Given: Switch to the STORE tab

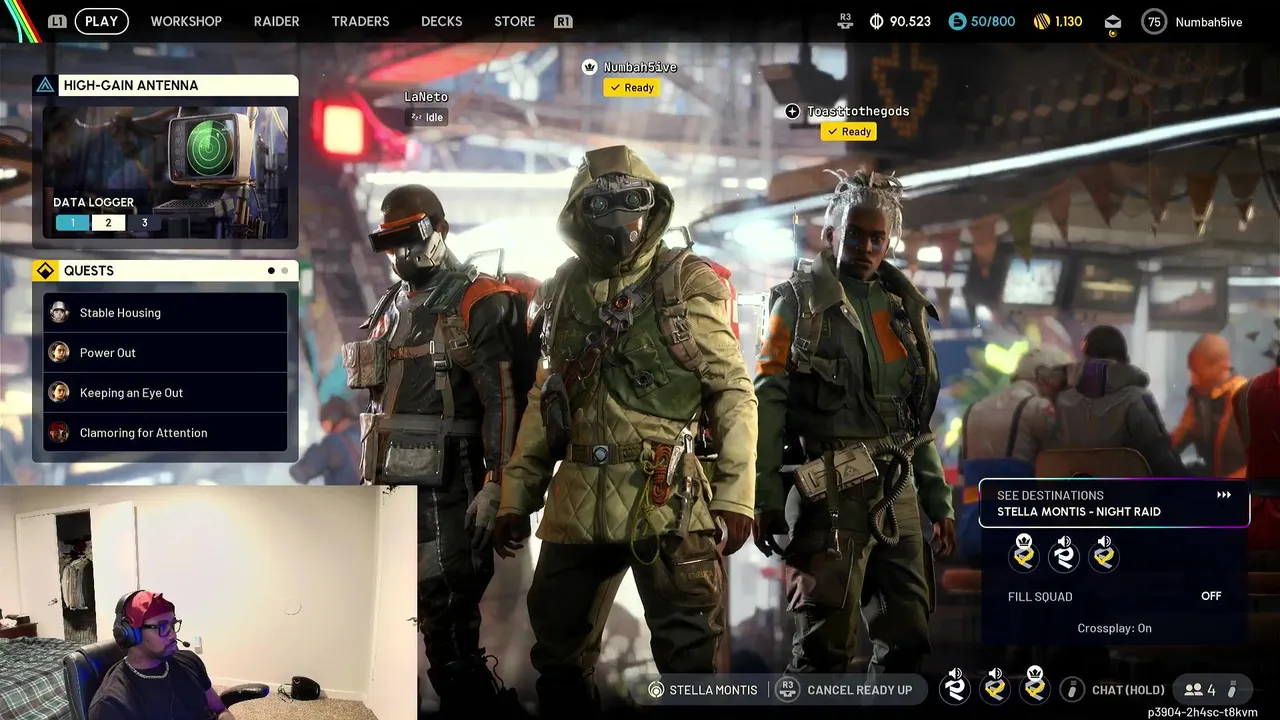Looking at the screenshot, I should [x=514, y=21].
